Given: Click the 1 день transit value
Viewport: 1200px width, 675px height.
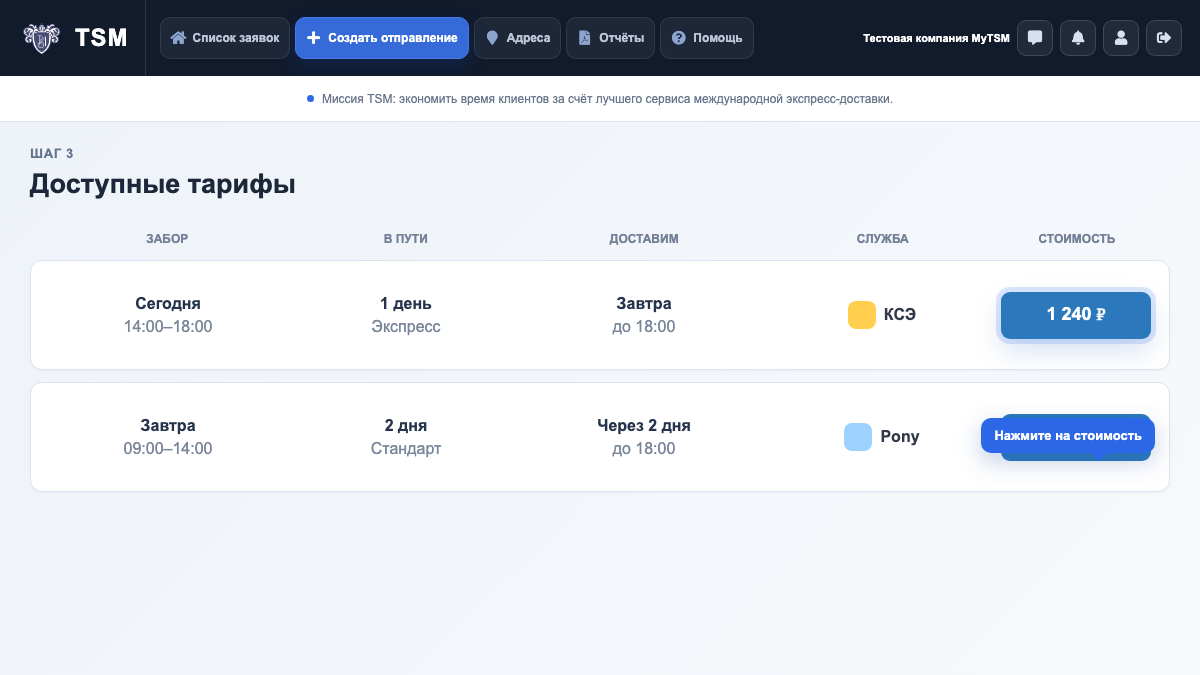Looking at the screenshot, I should click(406, 304).
